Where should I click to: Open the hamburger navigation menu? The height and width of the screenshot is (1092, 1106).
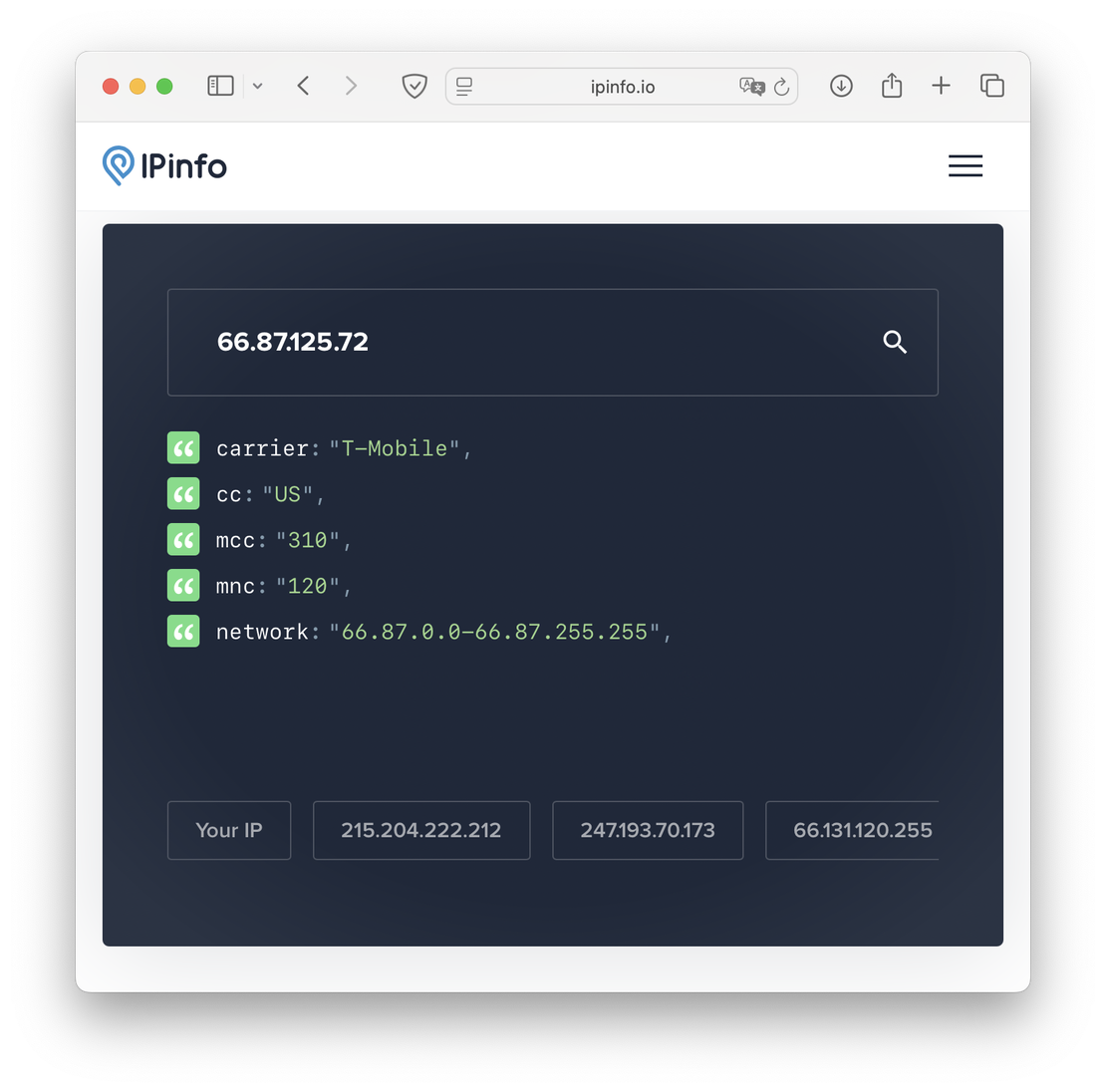click(965, 166)
